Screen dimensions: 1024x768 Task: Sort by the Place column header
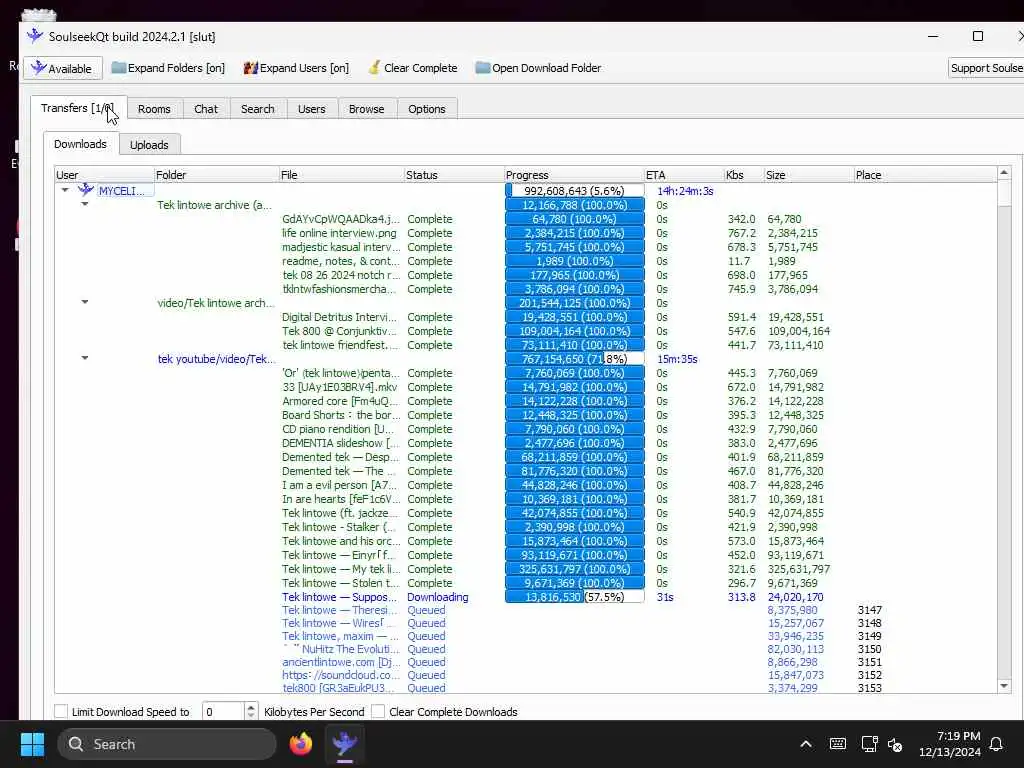click(x=925, y=175)
